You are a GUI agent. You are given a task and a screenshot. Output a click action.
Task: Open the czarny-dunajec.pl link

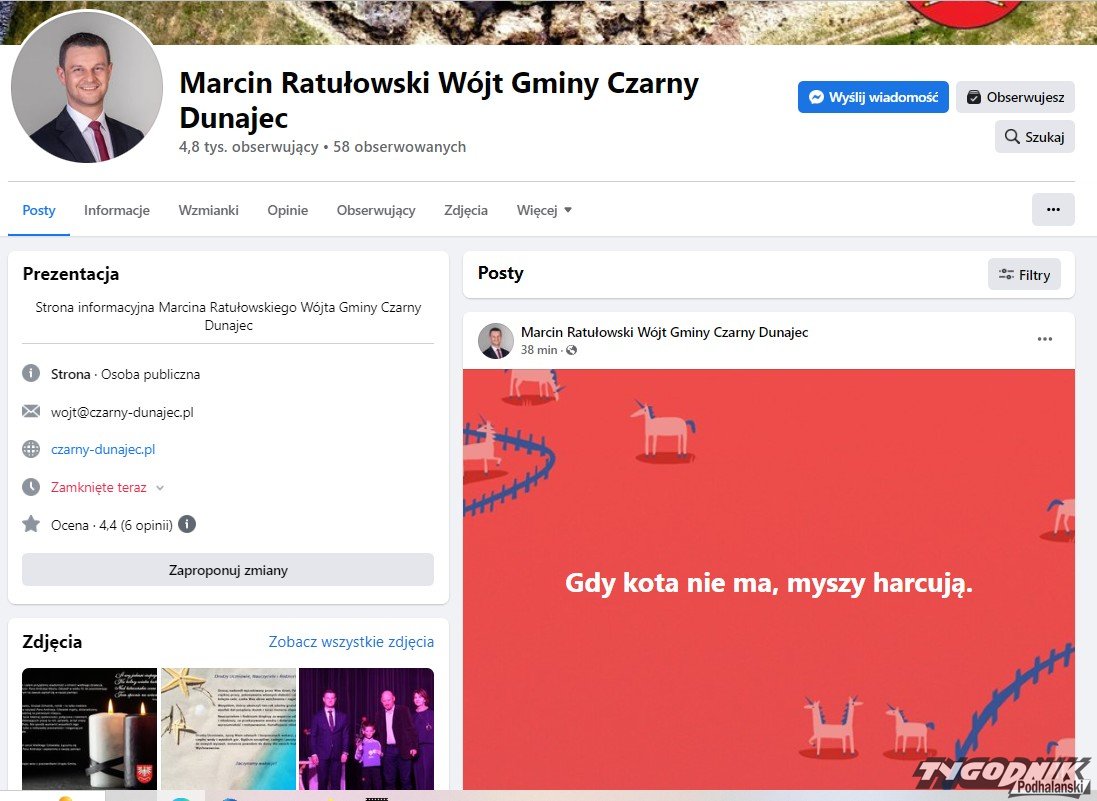pyautogui.click(x=103, y=450)
